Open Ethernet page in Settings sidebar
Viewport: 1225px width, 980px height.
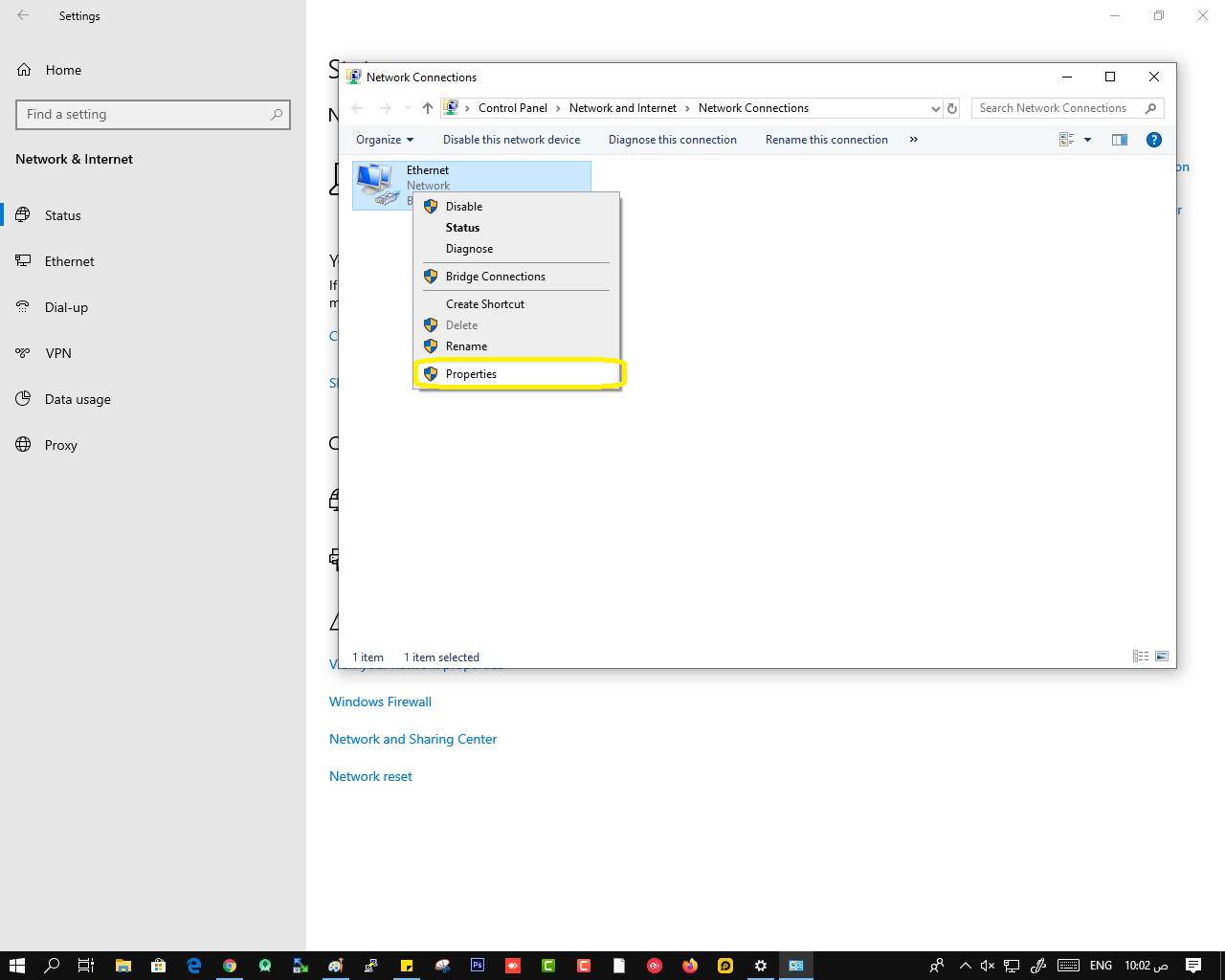[x=153, y=261]
